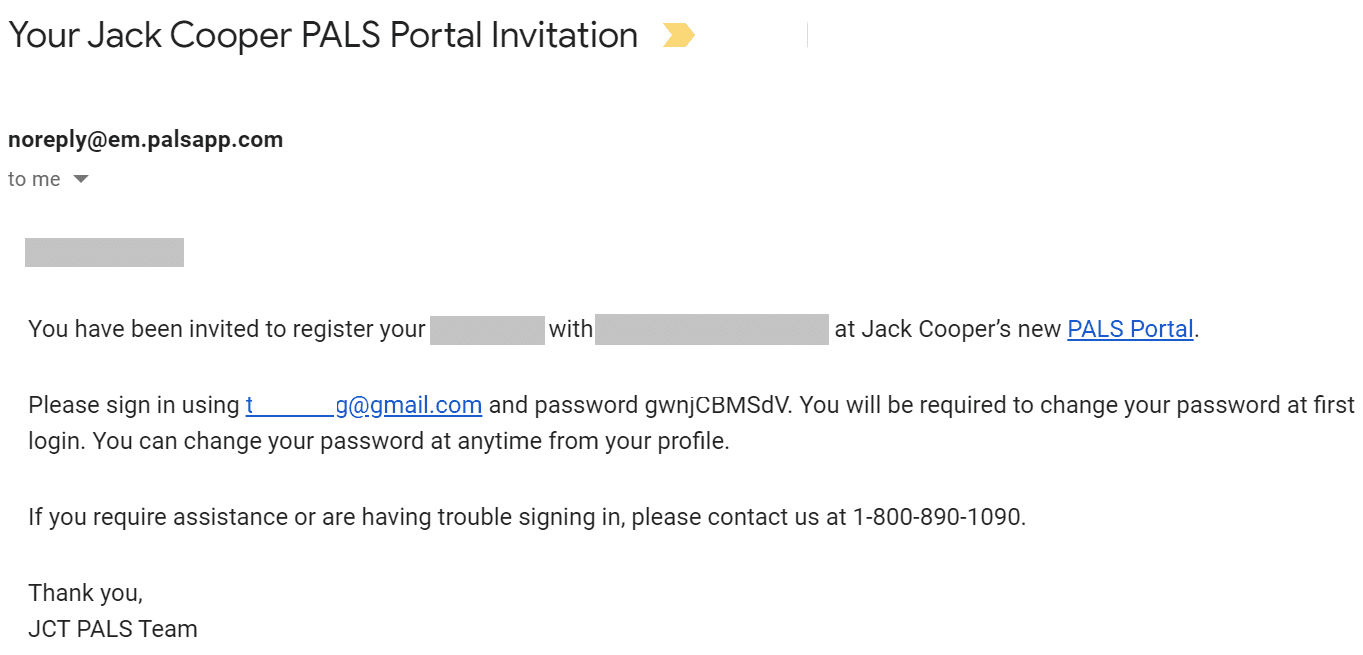Viewport: 1363px width, 655px height.
Task: Click the 'Please sign in using' text
Action: pos(134,405)
